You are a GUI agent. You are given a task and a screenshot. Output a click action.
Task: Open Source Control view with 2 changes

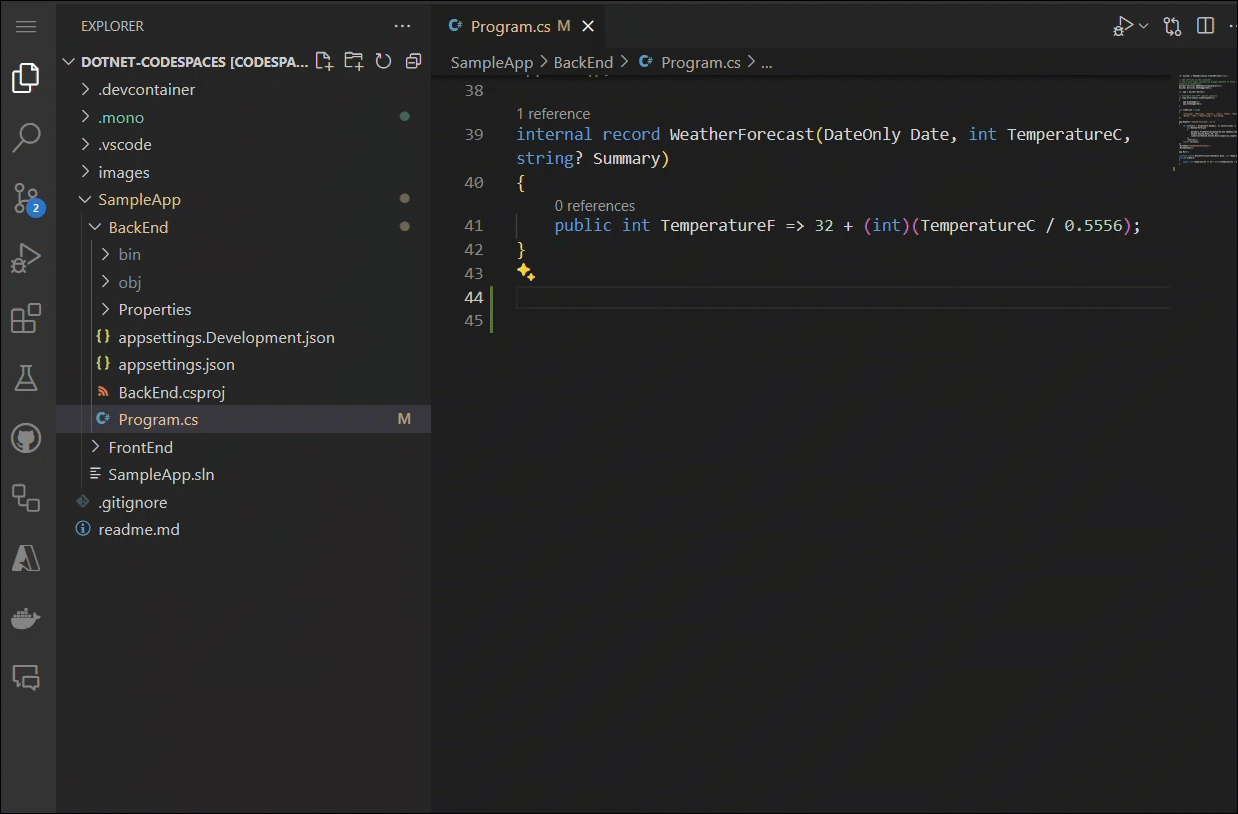point(26,198)
